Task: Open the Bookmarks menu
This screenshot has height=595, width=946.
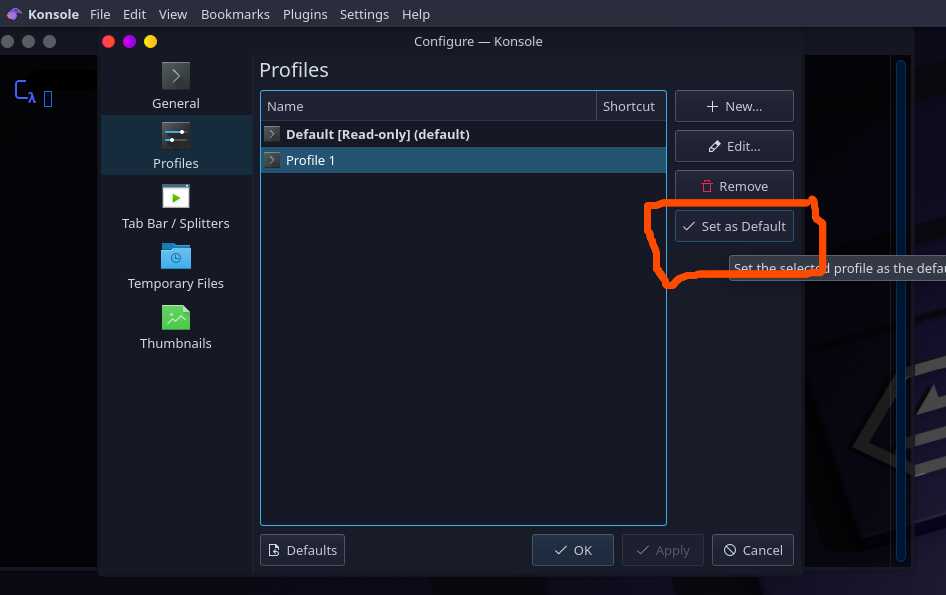Action: [235, 14]
